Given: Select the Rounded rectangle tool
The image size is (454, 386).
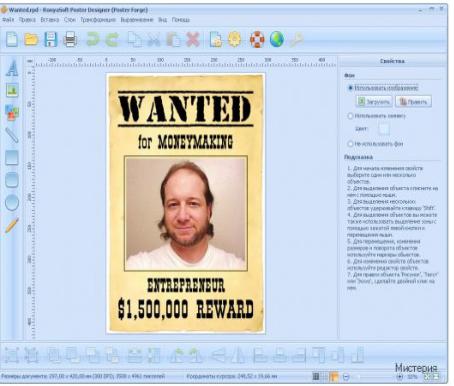Looking at the screenshot, I should (12, 180).
